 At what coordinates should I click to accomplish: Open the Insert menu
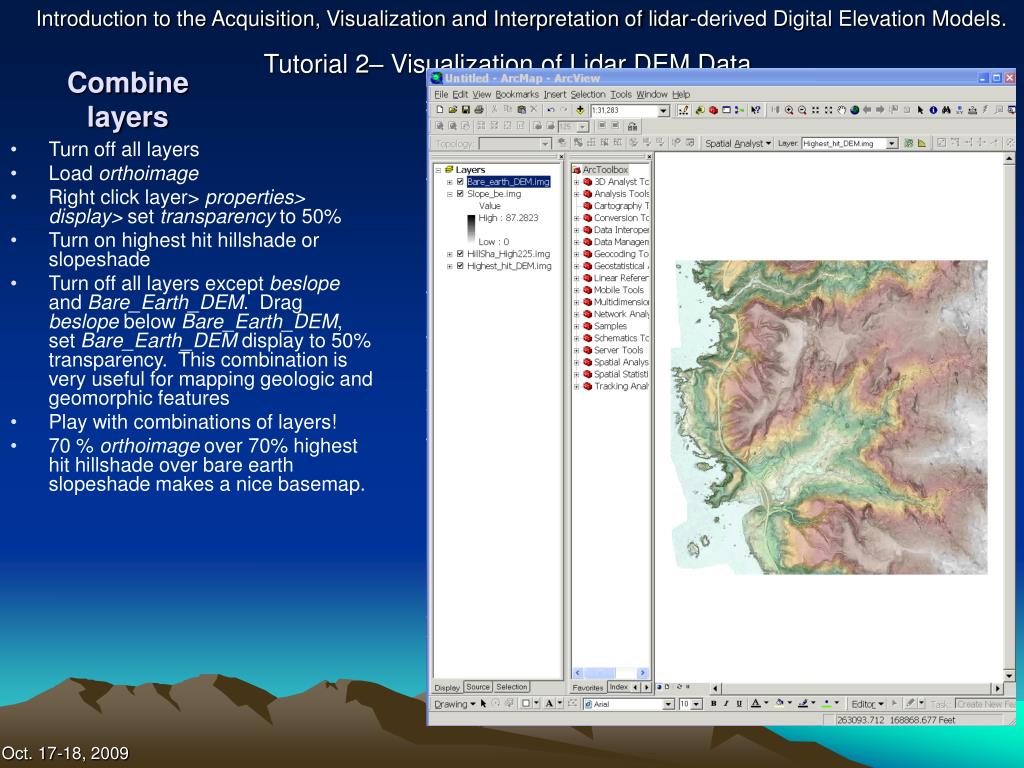click(555, 94)
